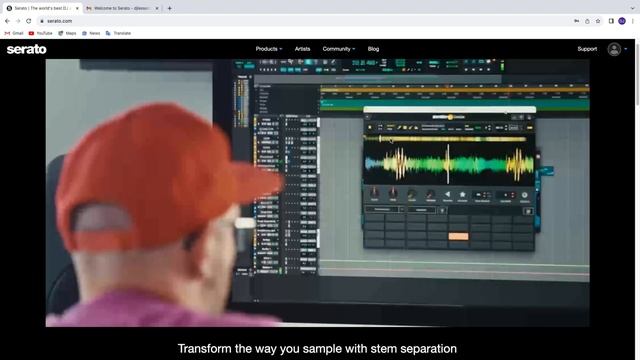
Task: Go forward to the next page
Action: [18, 21]
